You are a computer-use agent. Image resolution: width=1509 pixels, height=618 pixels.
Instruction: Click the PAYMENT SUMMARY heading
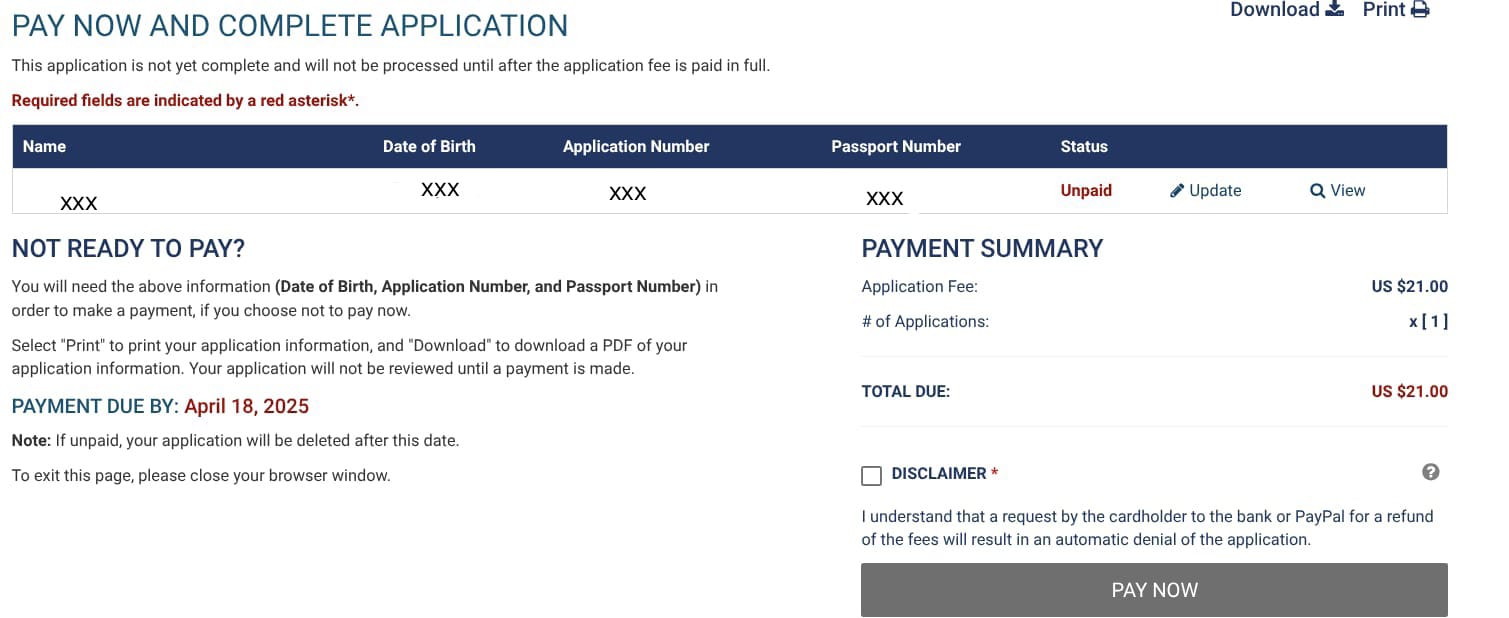coord(982,249)
